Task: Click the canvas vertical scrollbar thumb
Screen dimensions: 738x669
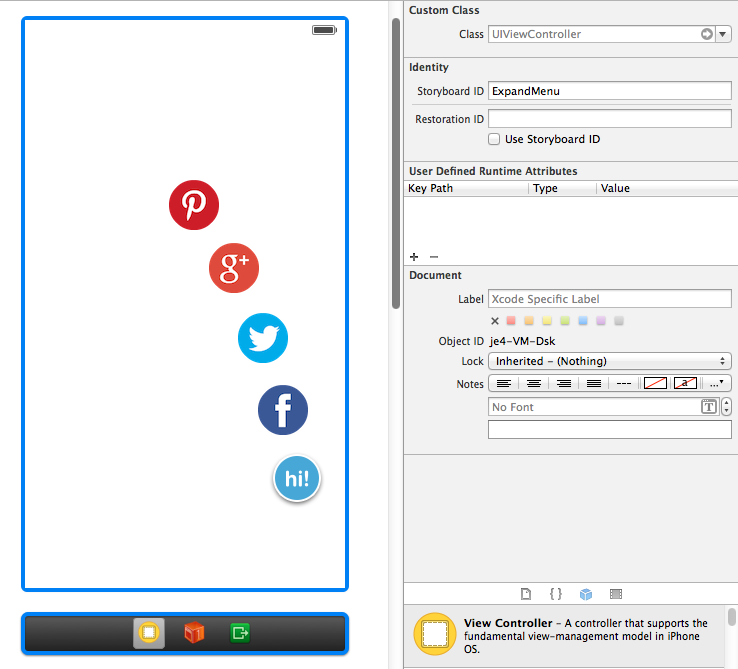Action: pyautogui.click(x=396, y=163)
